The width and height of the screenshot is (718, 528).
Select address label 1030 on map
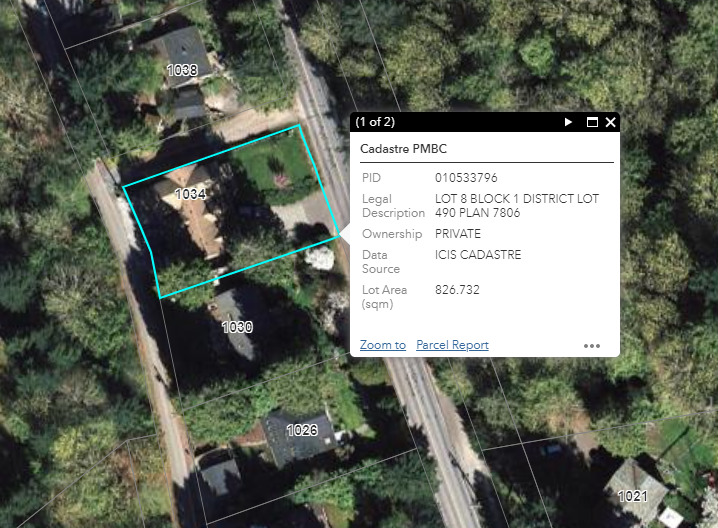click(237, 327)
